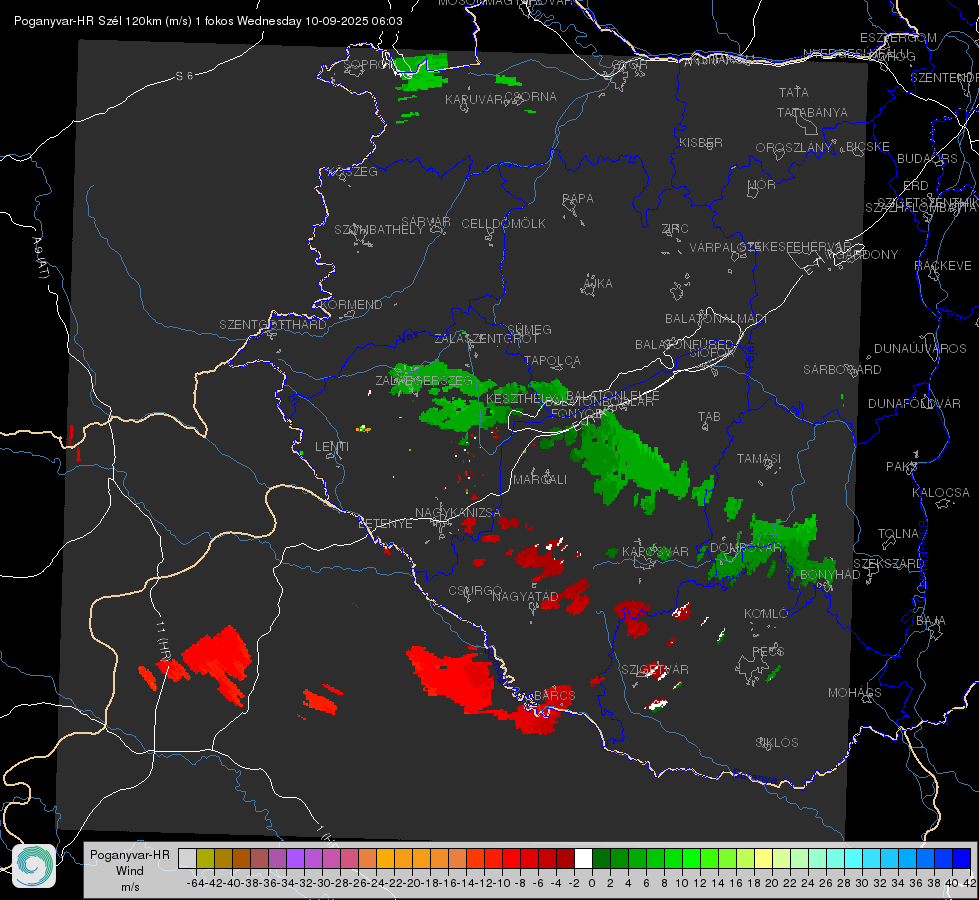Viewport: 979px width, 900px height.
Task: Click the AJKA city label
Action: [598, 284]
